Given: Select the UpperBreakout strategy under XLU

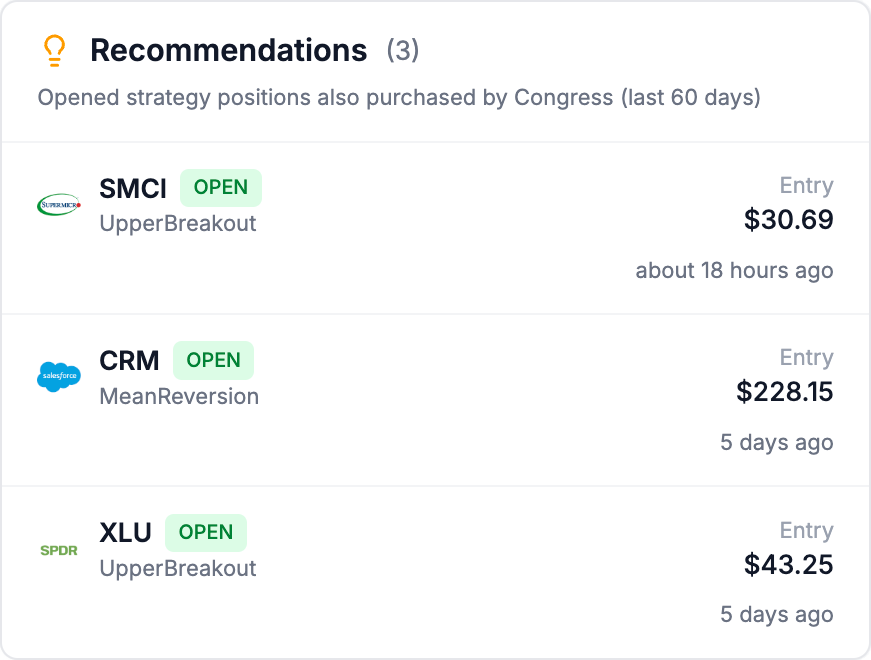Looking at the screenshot, I should pos(178,568).
